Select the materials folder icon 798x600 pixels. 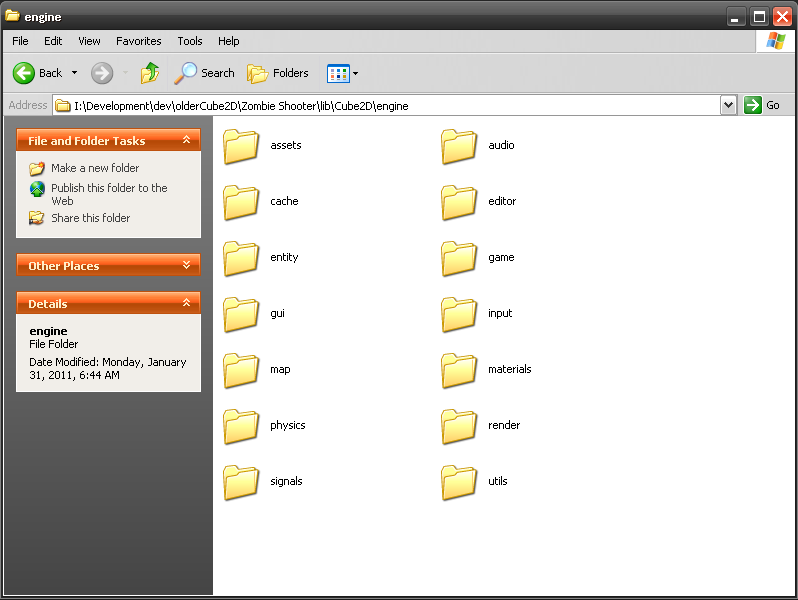click(x=459, y=370)
